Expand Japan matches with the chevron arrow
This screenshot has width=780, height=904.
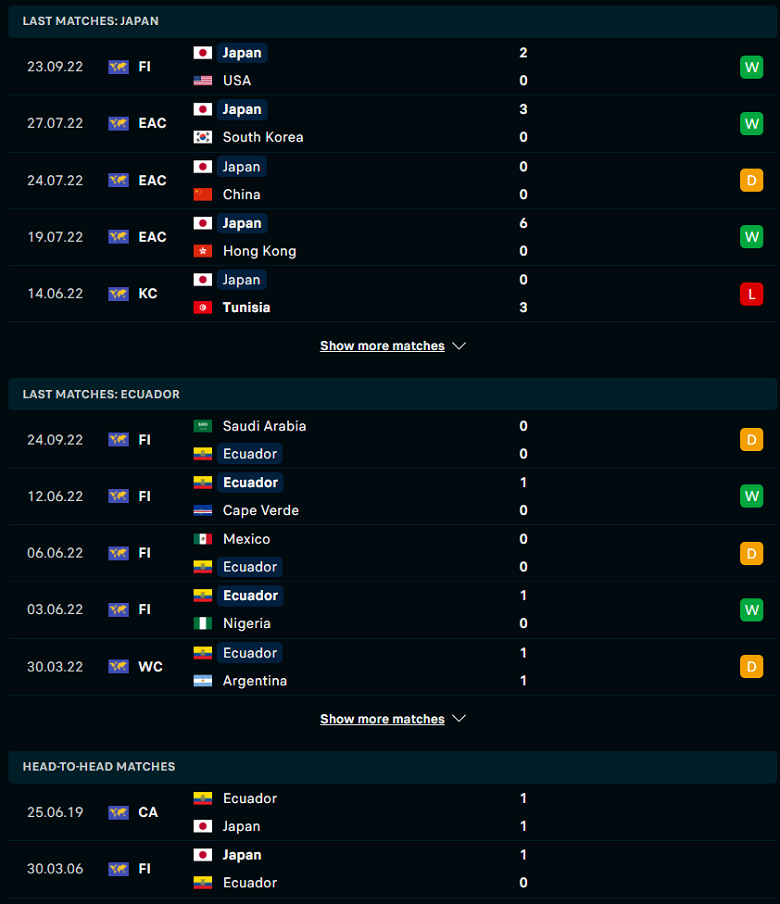(x=459, y=346)
